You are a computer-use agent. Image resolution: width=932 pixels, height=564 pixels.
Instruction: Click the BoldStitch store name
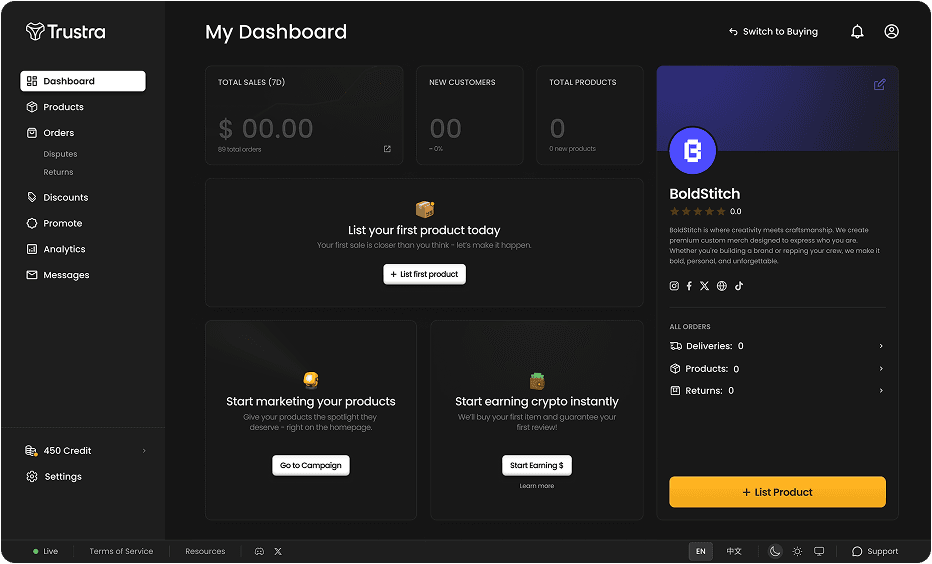pyautogui.click(x=704, y=194)
